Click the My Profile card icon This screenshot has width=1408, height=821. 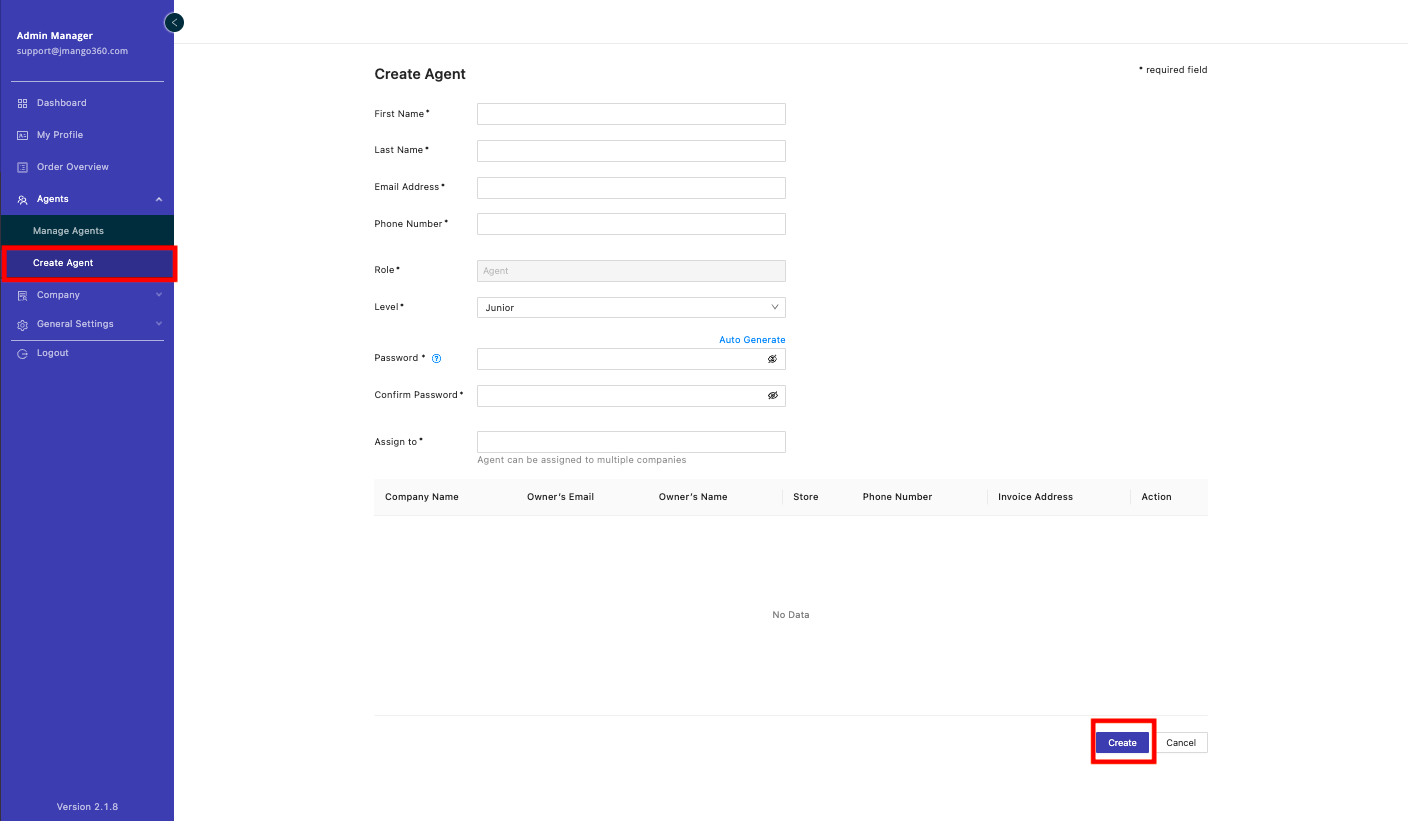tap(23, 135)
